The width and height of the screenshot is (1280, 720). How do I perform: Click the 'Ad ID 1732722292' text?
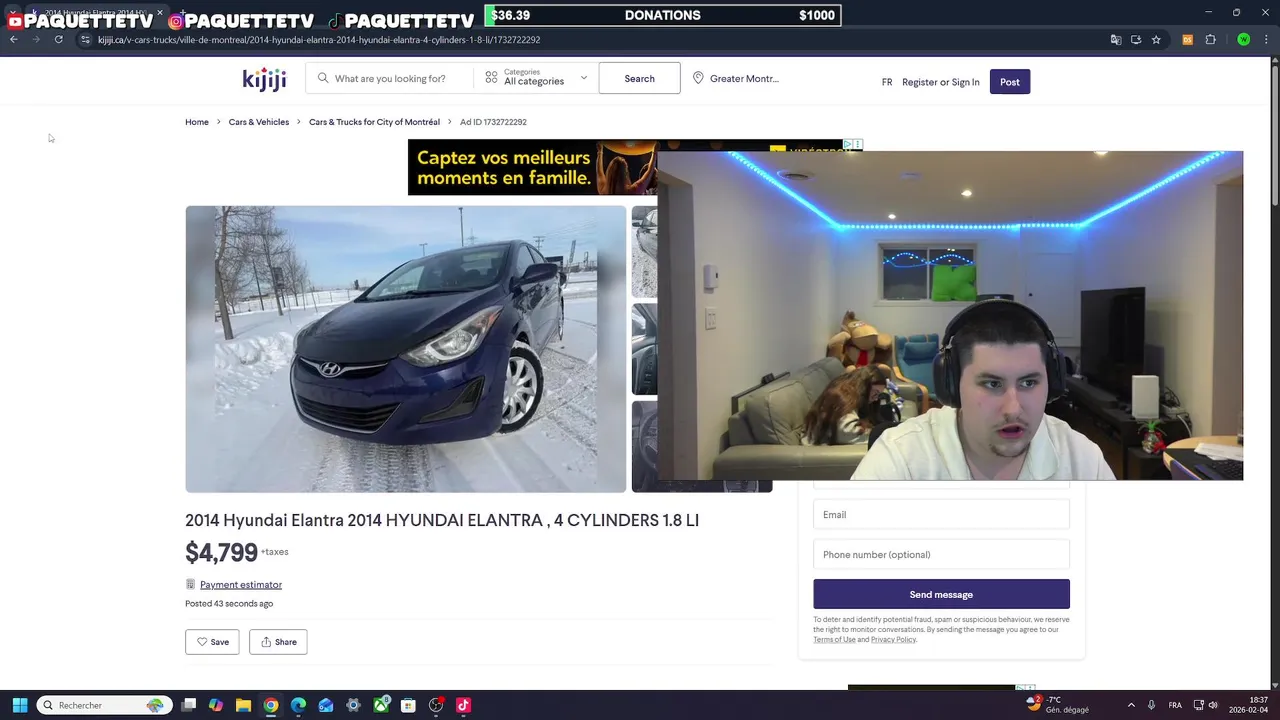[493, 122]
